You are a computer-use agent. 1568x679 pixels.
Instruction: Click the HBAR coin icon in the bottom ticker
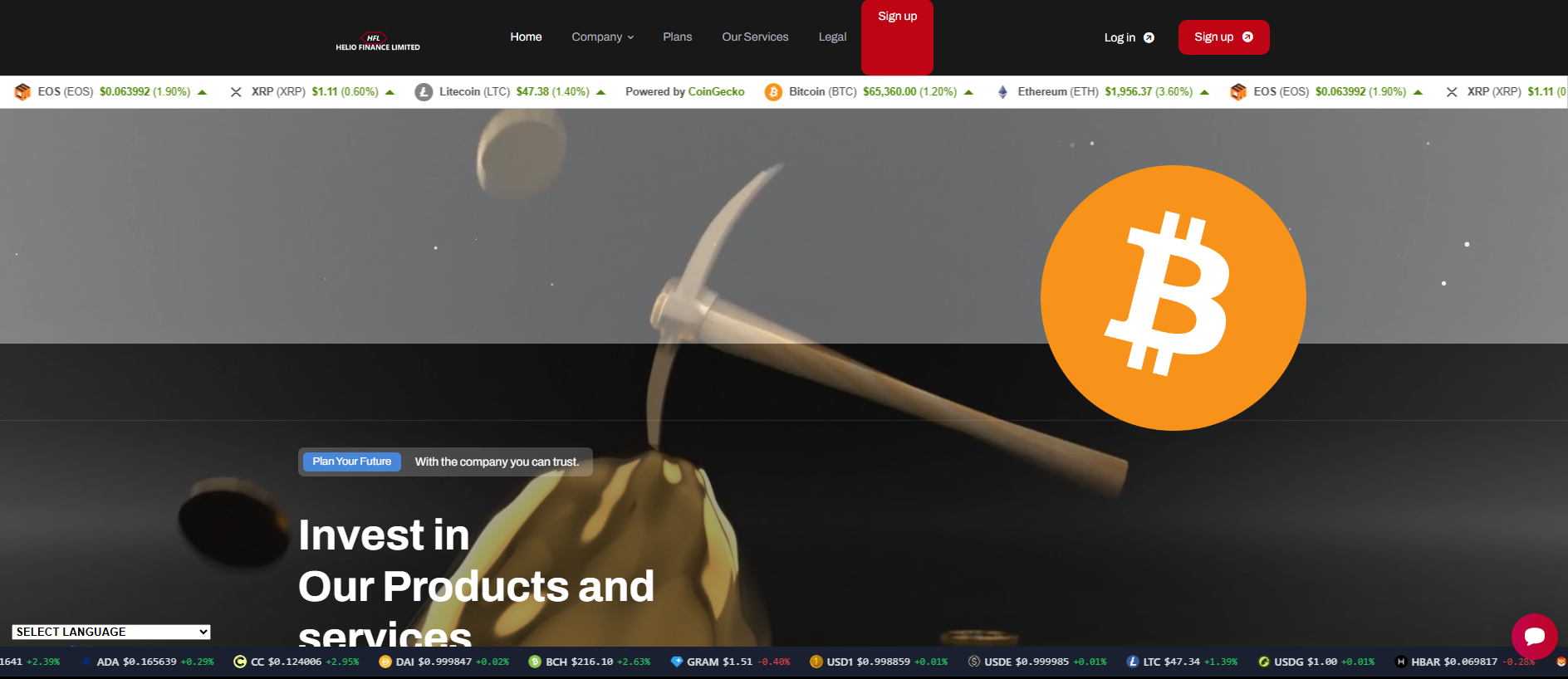click(x=1400, y=662)
